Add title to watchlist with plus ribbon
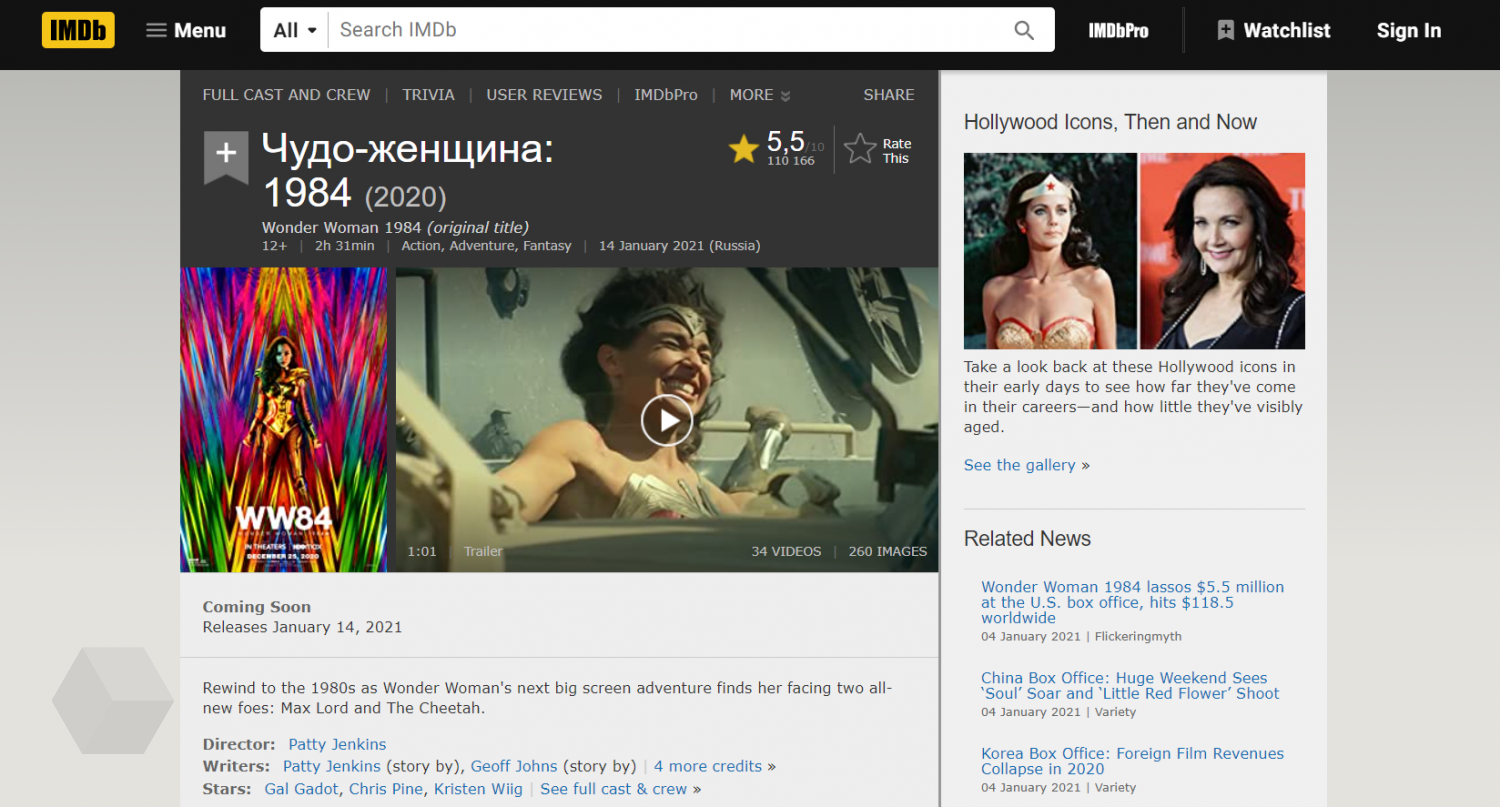Viewport: 1500px width, 807px height. [x=226, y=156]
